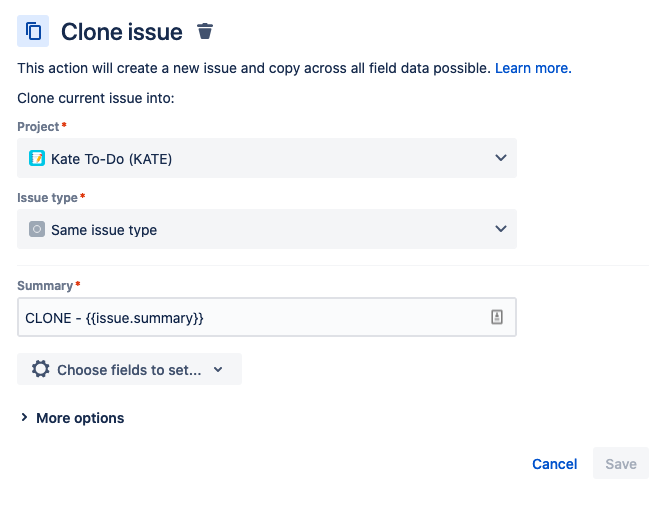This screenshot has height=506, width=660.
Task: Open the Project dropdown chevron
Action: coord(501,158)
